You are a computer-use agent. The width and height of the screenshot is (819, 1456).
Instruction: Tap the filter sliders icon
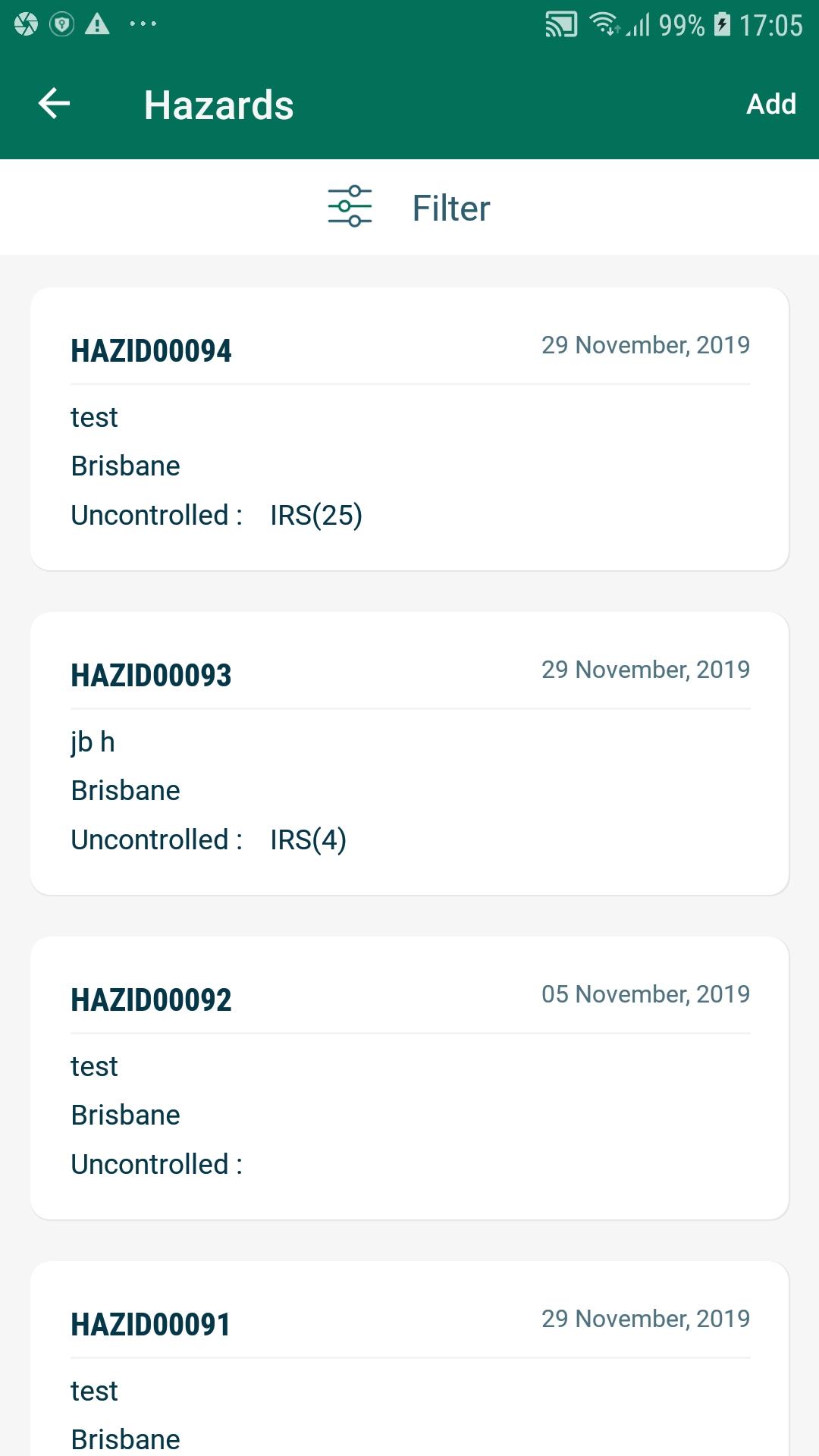(350, 206)
